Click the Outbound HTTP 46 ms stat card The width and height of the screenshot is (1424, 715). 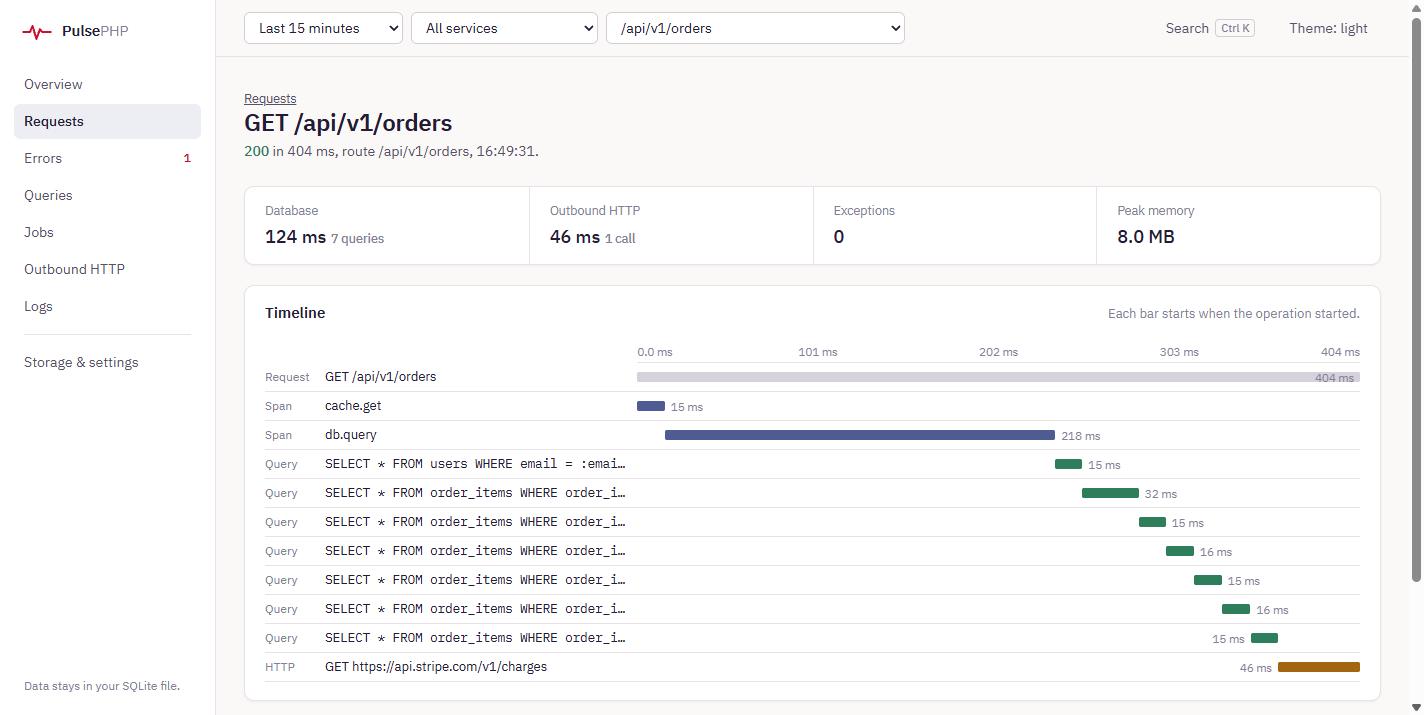click(x=671, y=225)
